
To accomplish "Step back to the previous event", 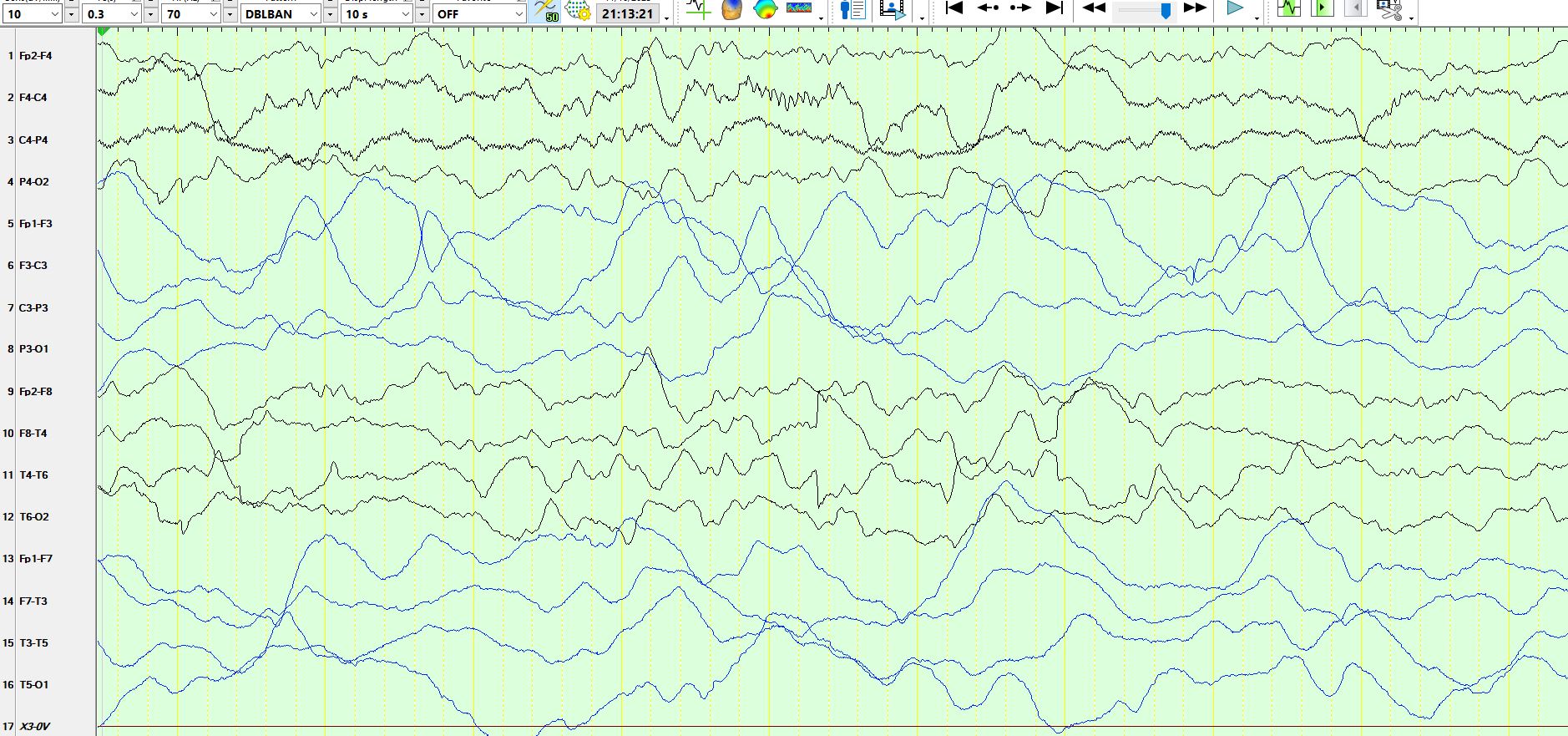I will [x=988, y=8].
